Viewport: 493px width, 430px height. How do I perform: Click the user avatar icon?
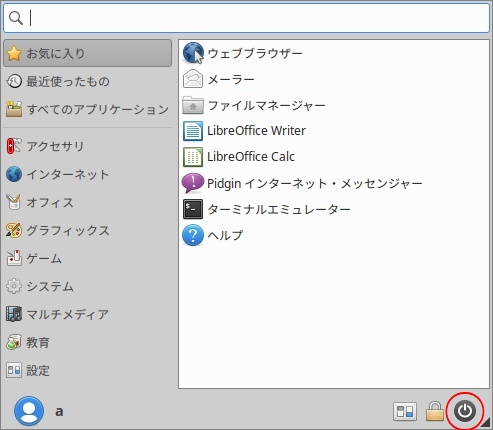click(29, 411)
